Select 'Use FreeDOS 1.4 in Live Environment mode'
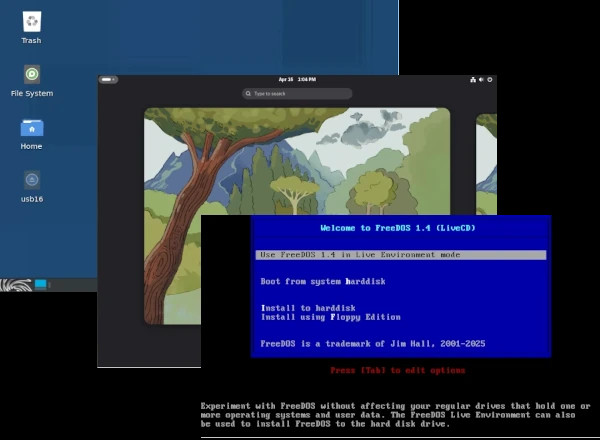This screenshot has height=440, width=600. click(401, 255)
